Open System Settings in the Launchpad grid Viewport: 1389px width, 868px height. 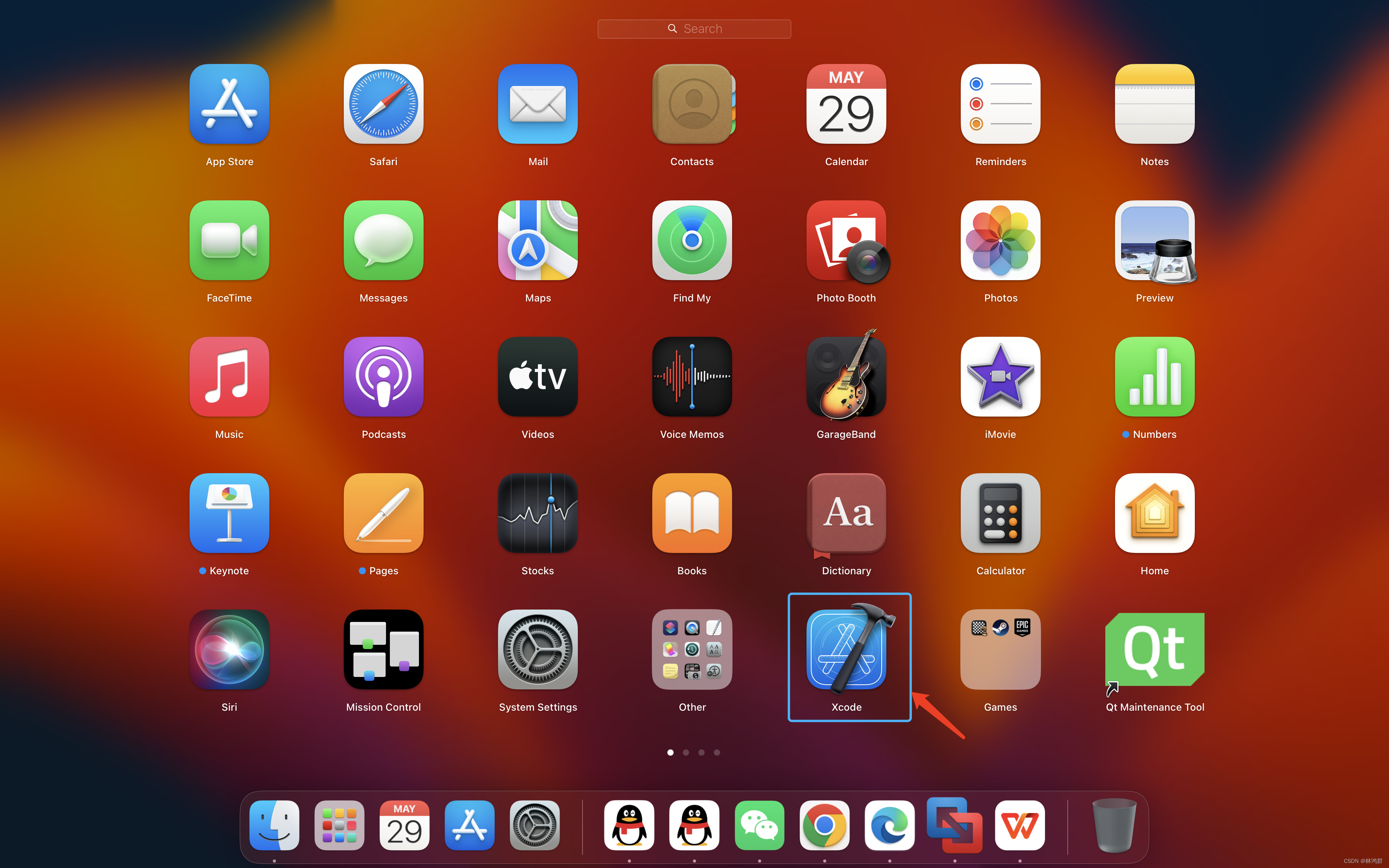click(x=538, y=649)
